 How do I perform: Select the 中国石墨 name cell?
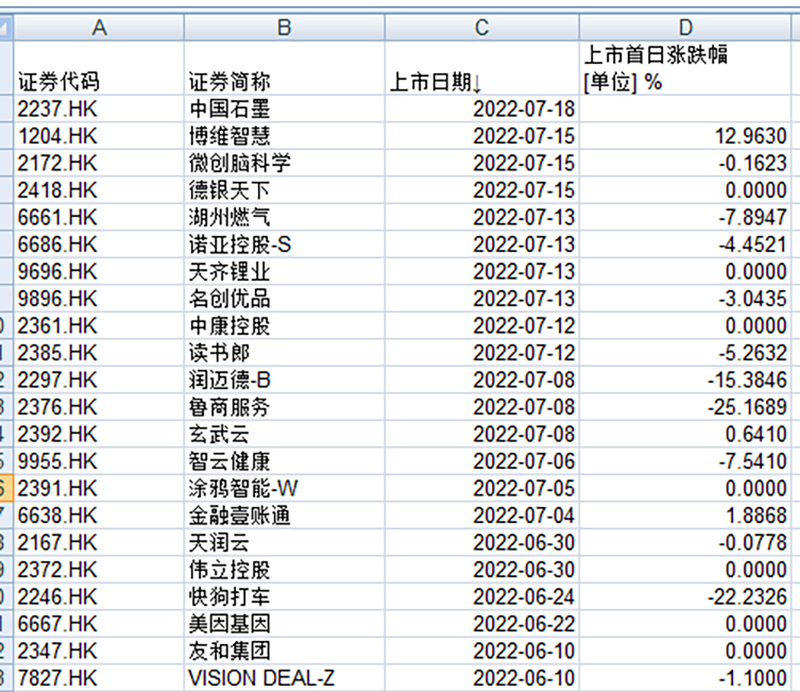pyautogui.click(x=284, y=109)
